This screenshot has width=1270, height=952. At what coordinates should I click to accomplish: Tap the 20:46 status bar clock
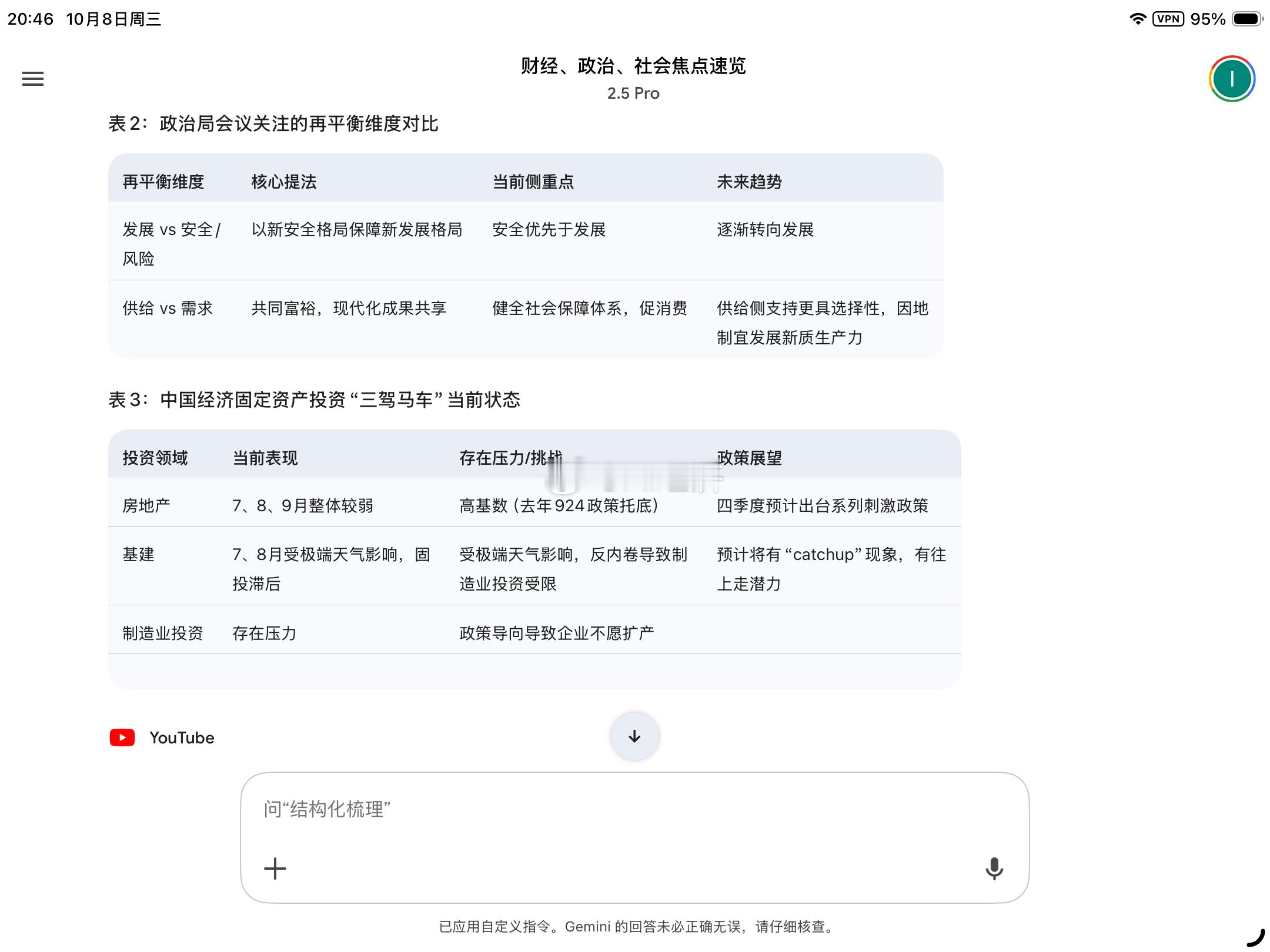pos(31,19)
